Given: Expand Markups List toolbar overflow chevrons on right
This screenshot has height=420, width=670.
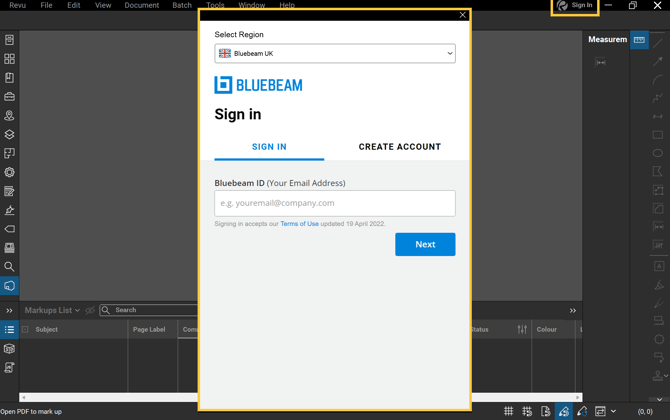Looking at the screenshot, I should pos(573,311).
